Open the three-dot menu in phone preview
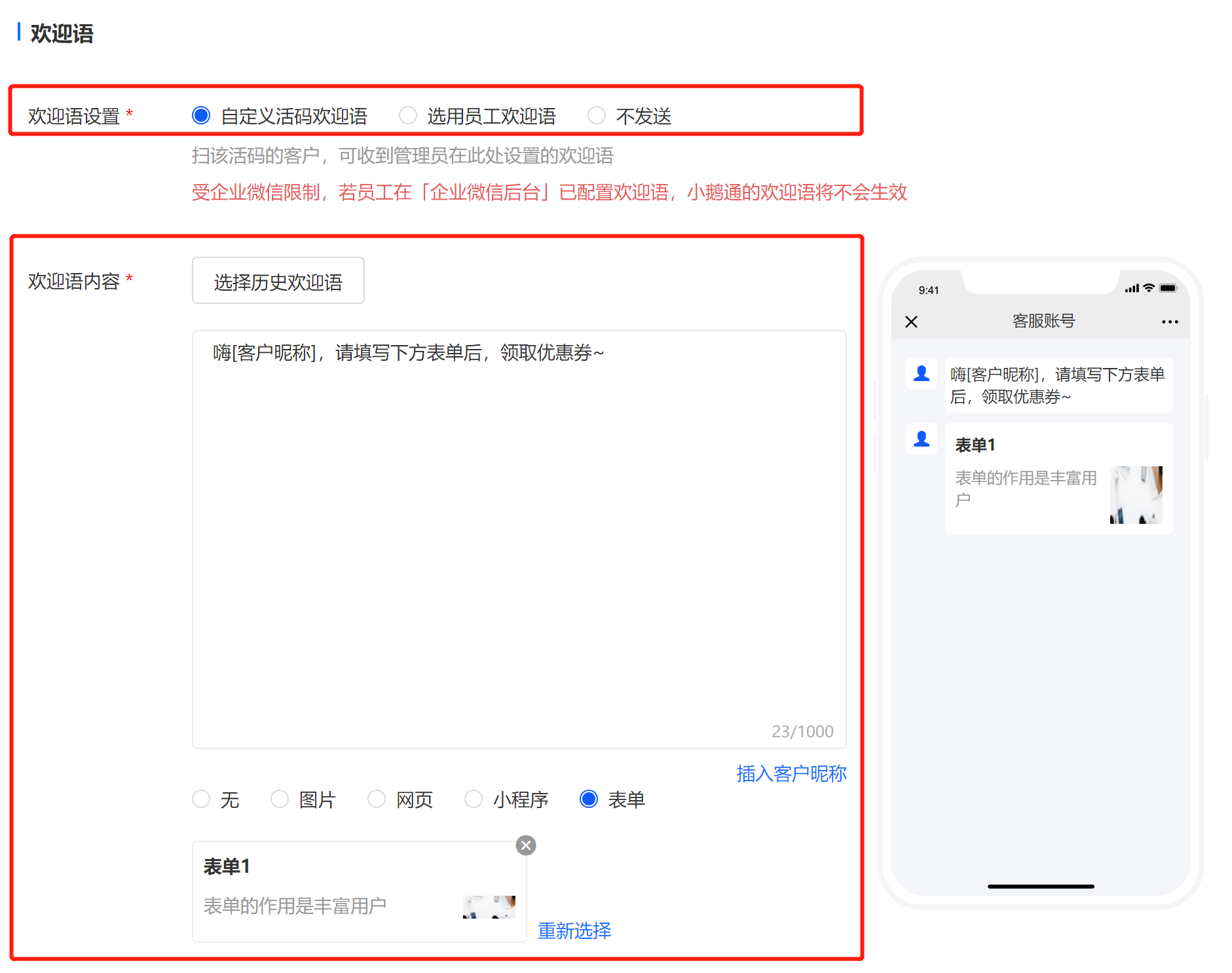Image resolution: width=1232 pixels, height=973 pixels. click(x=1170, y=321)
